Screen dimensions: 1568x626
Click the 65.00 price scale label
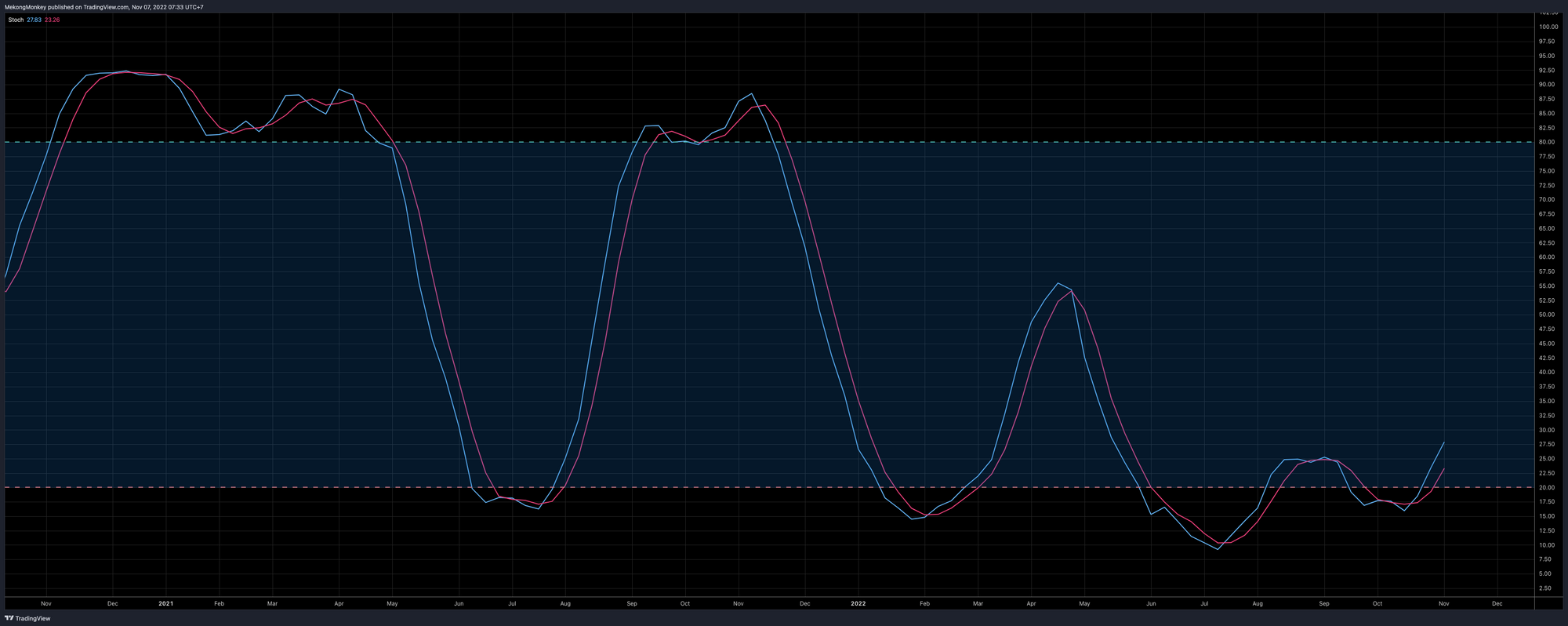click(1546, 228)
